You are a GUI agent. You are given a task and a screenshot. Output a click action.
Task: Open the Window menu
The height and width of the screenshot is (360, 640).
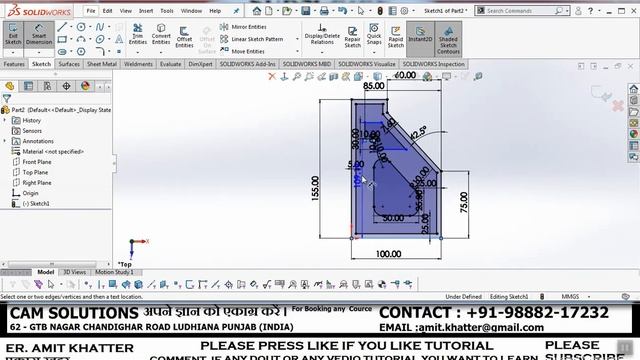[x=191, y=11]
